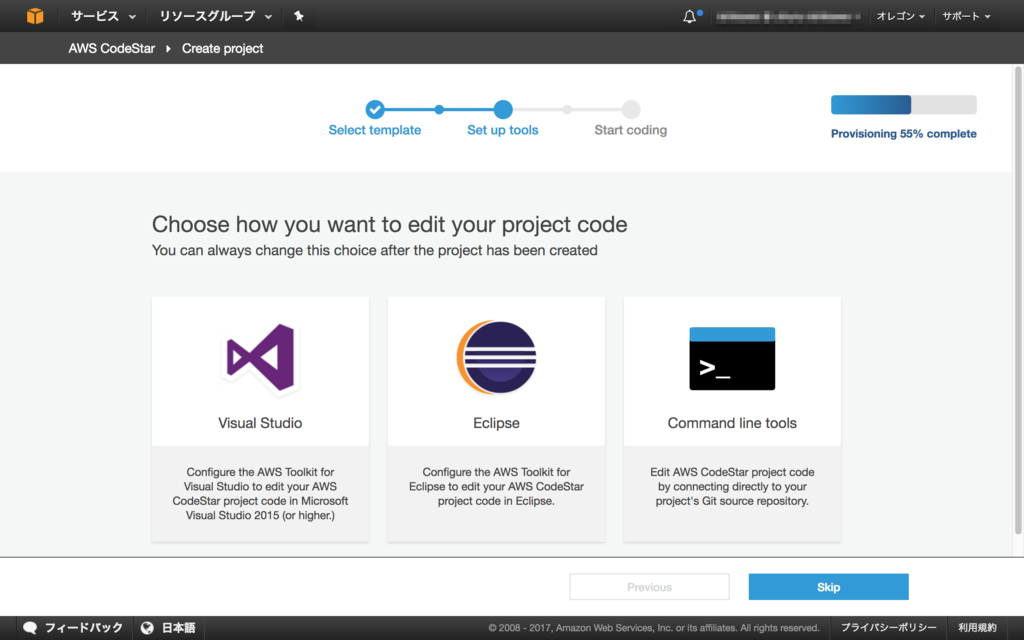Click the disabled Previous button
This screenshot has height=640, width=1024.
click(649, 587)
